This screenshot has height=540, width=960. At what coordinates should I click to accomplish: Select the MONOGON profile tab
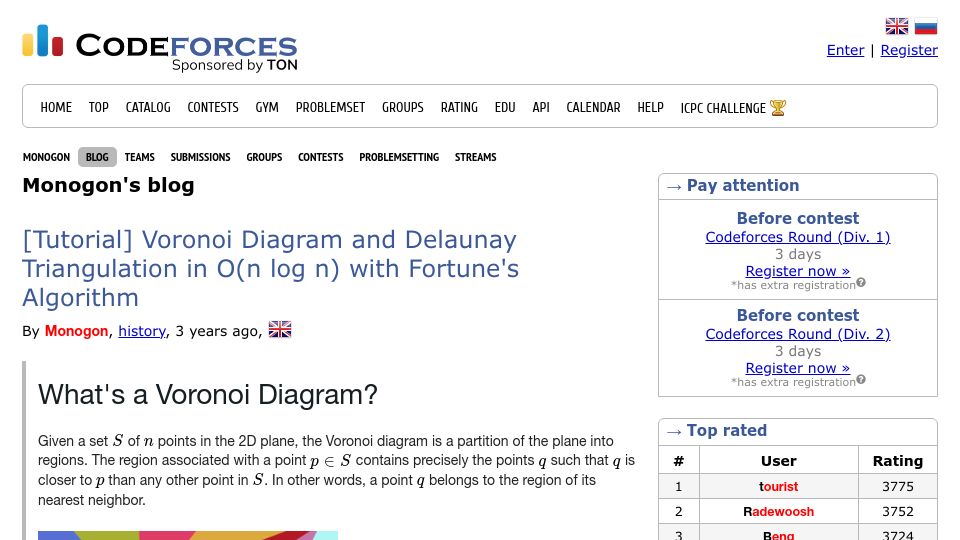(x=47, y=157)
